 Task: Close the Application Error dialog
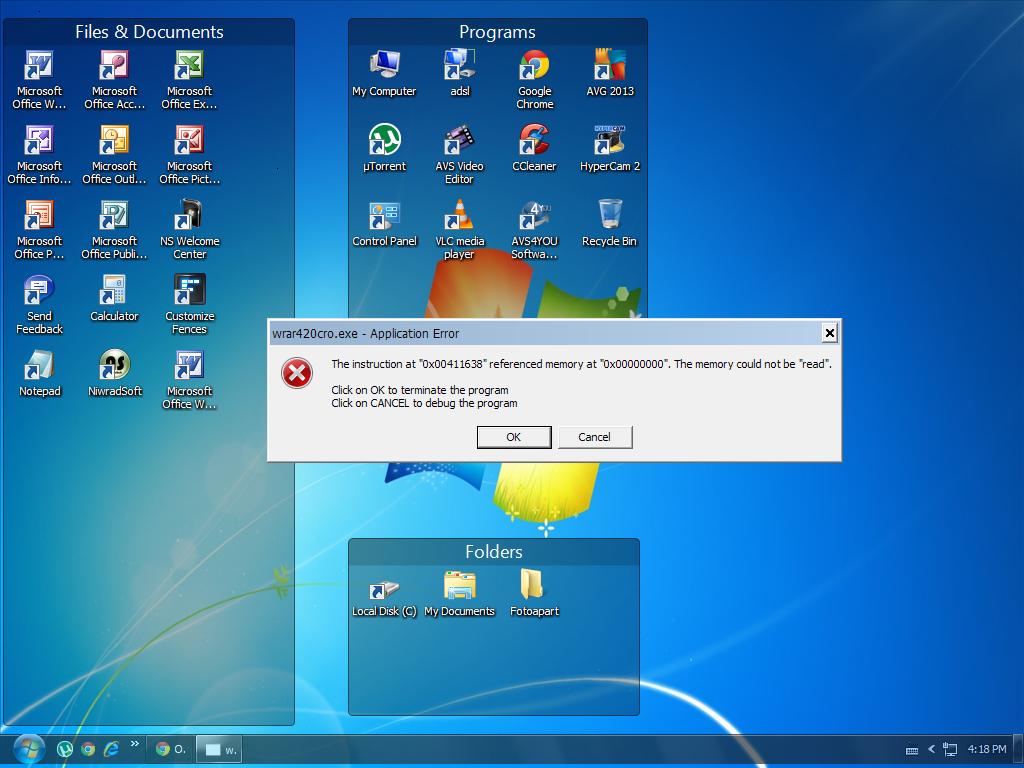point(829,333)
